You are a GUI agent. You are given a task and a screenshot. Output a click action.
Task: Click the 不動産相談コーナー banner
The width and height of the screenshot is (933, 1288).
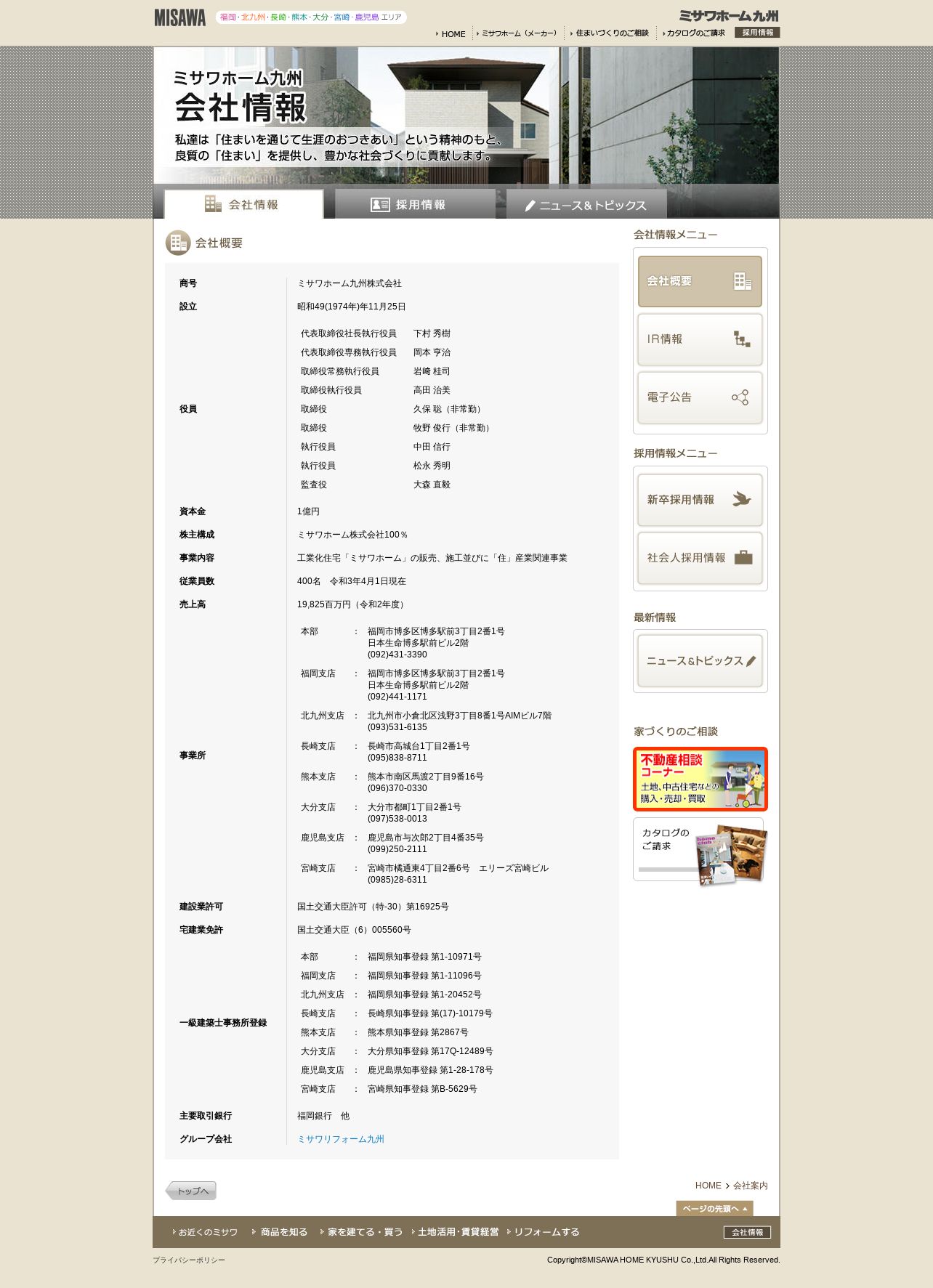click(x=700, y=779)
